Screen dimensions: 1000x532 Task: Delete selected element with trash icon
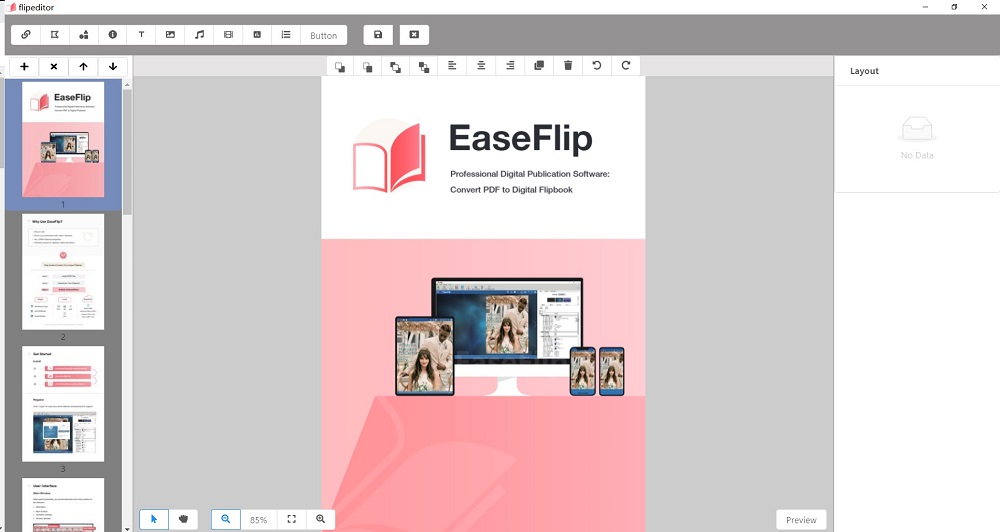pyautogui.click(x=568, y=66)
